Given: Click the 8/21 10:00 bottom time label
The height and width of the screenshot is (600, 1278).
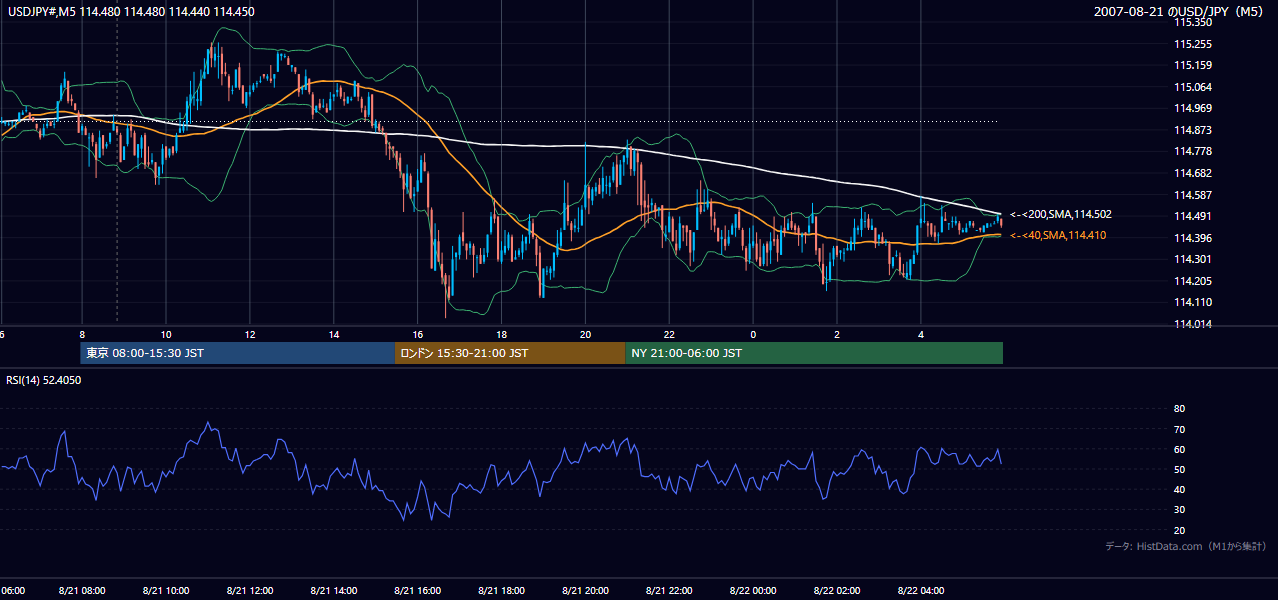Looking at the screenshot, I should tap(166, 590).
